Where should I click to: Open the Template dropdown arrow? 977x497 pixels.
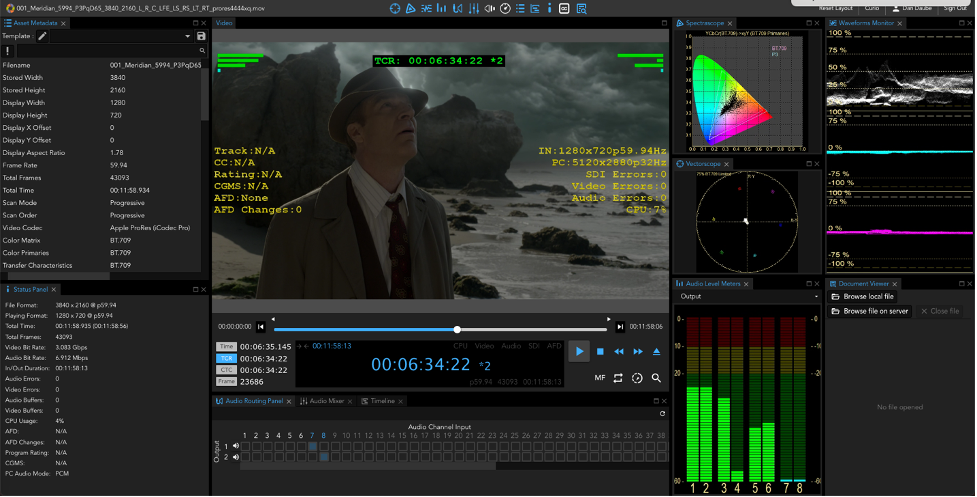[187, 36]
